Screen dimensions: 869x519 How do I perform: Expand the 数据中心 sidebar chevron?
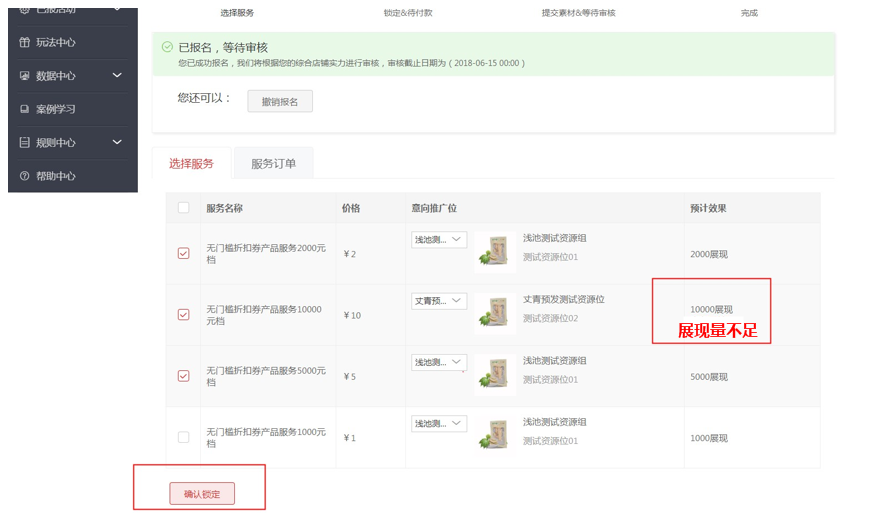click(117, 76)
